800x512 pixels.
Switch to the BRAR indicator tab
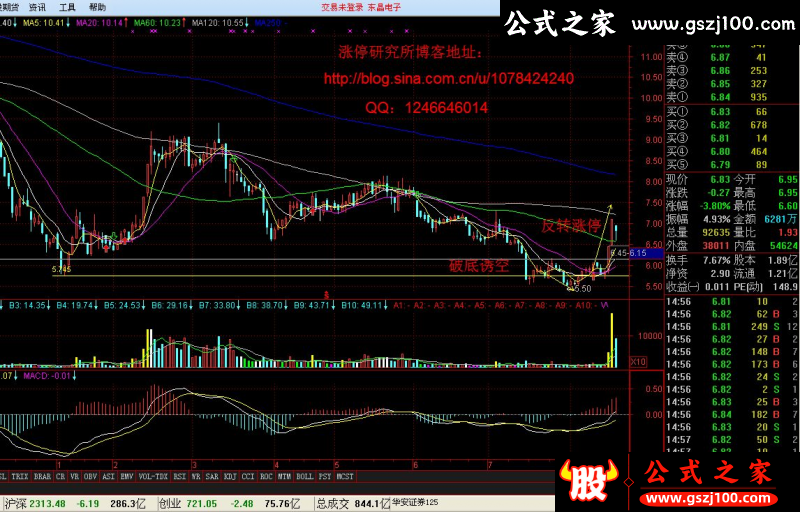tap(42, 476)
